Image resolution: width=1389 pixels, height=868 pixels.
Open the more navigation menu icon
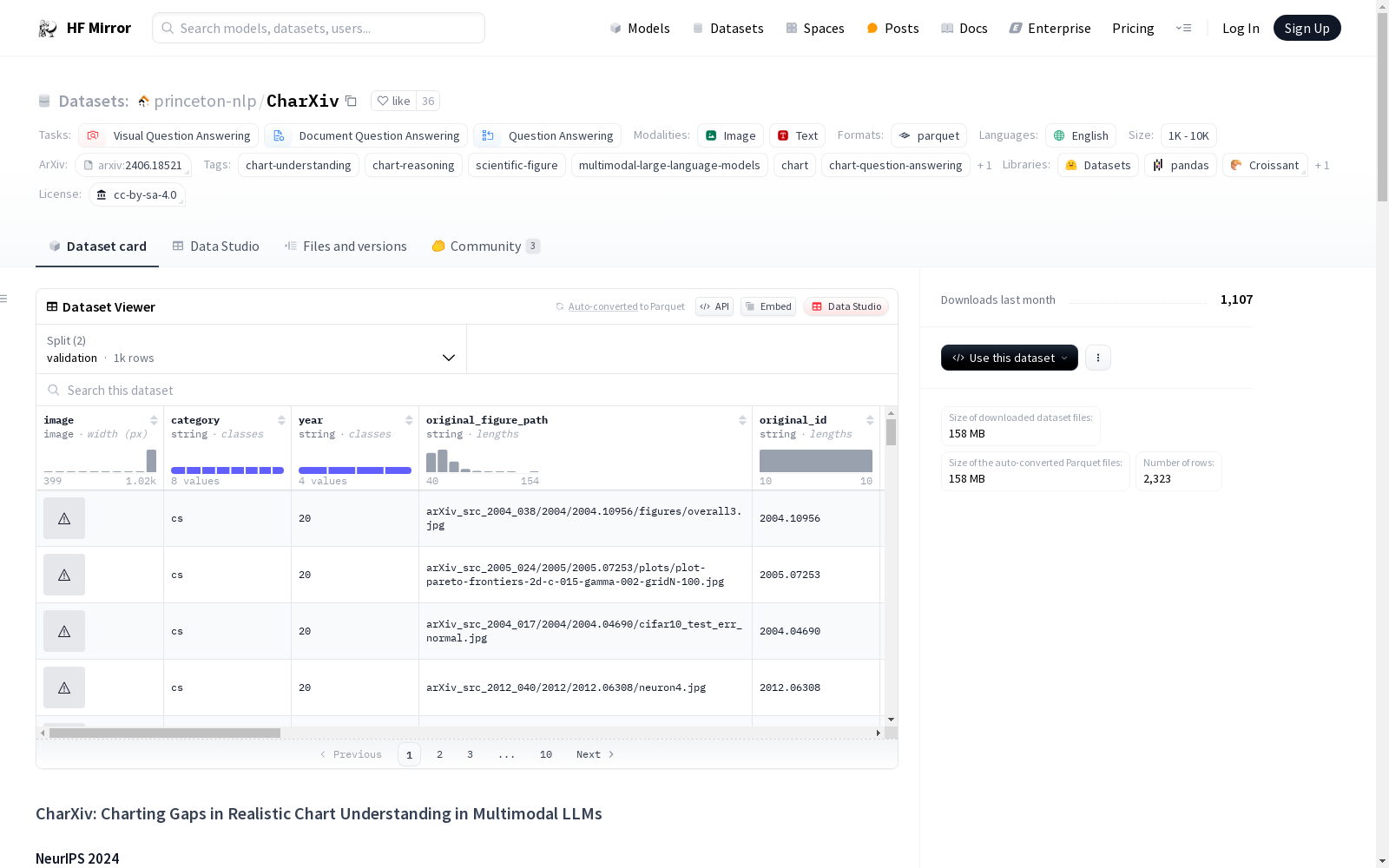click(1183, 28)
